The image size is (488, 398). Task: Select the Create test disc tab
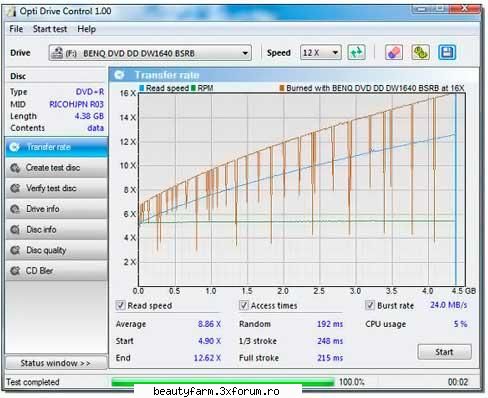click(x=57, y=168)
